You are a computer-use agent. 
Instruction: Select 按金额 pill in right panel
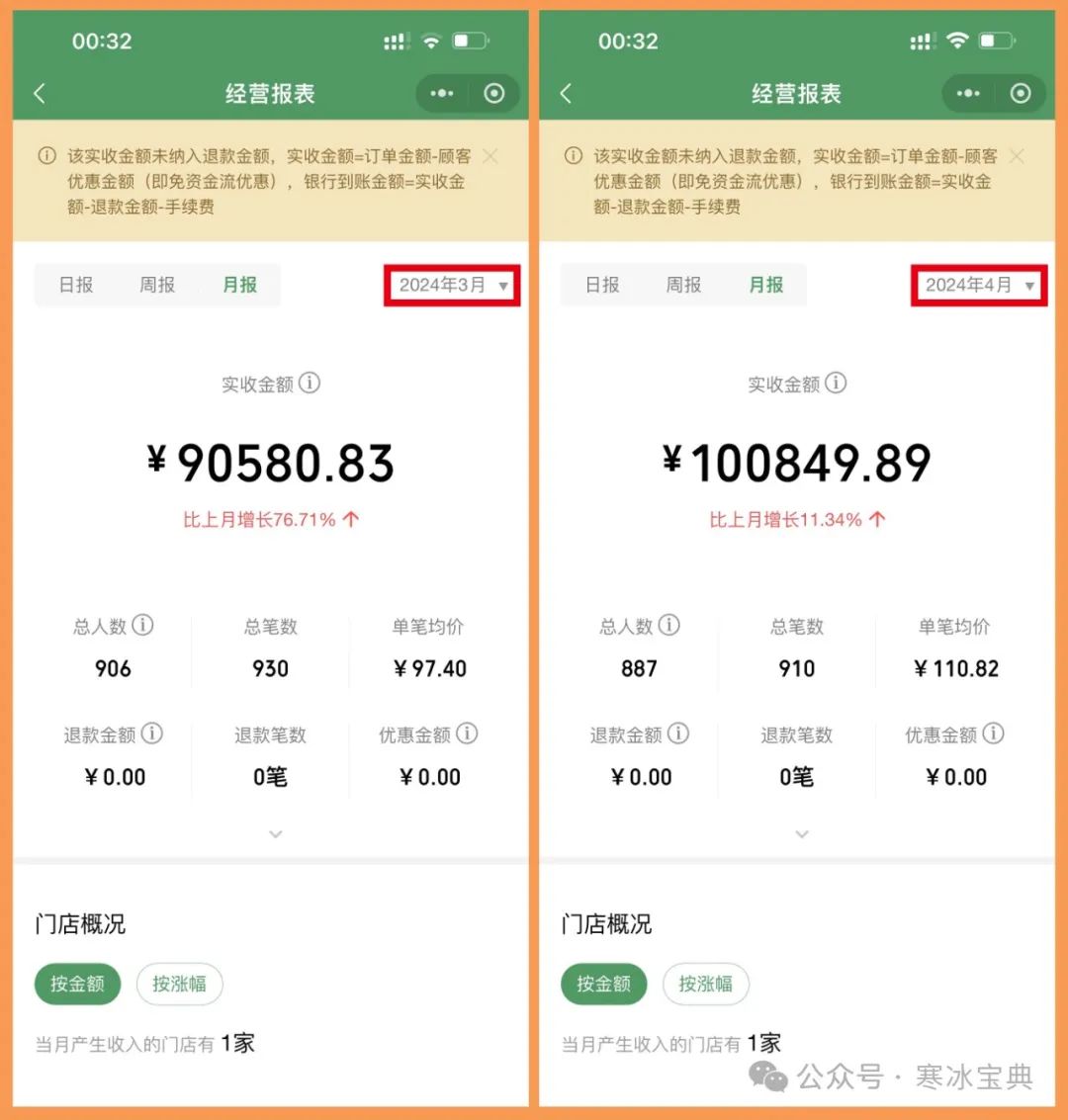603,984
